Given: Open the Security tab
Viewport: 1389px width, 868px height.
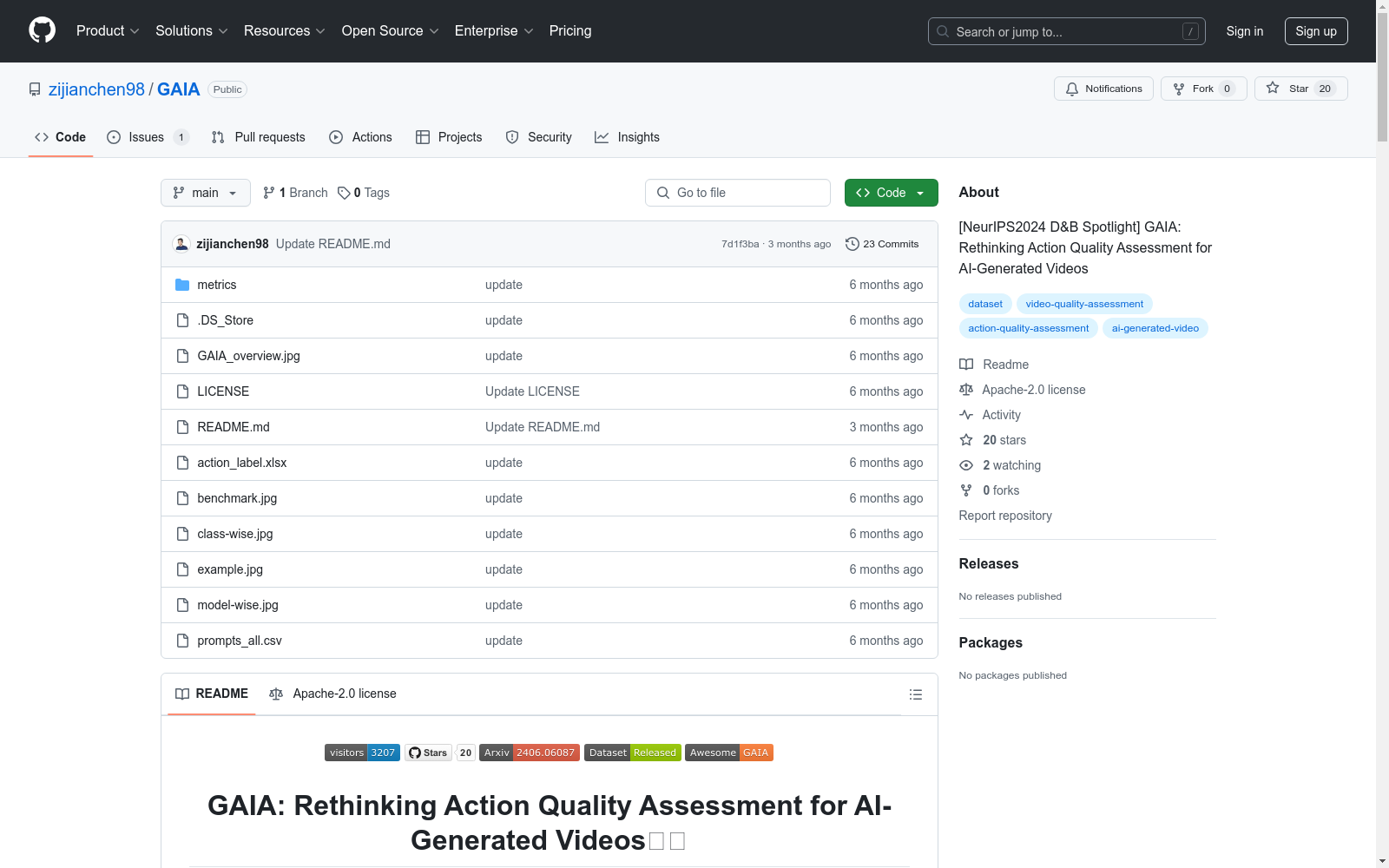Looking at the screenshot, I should (x=538, y=137).
